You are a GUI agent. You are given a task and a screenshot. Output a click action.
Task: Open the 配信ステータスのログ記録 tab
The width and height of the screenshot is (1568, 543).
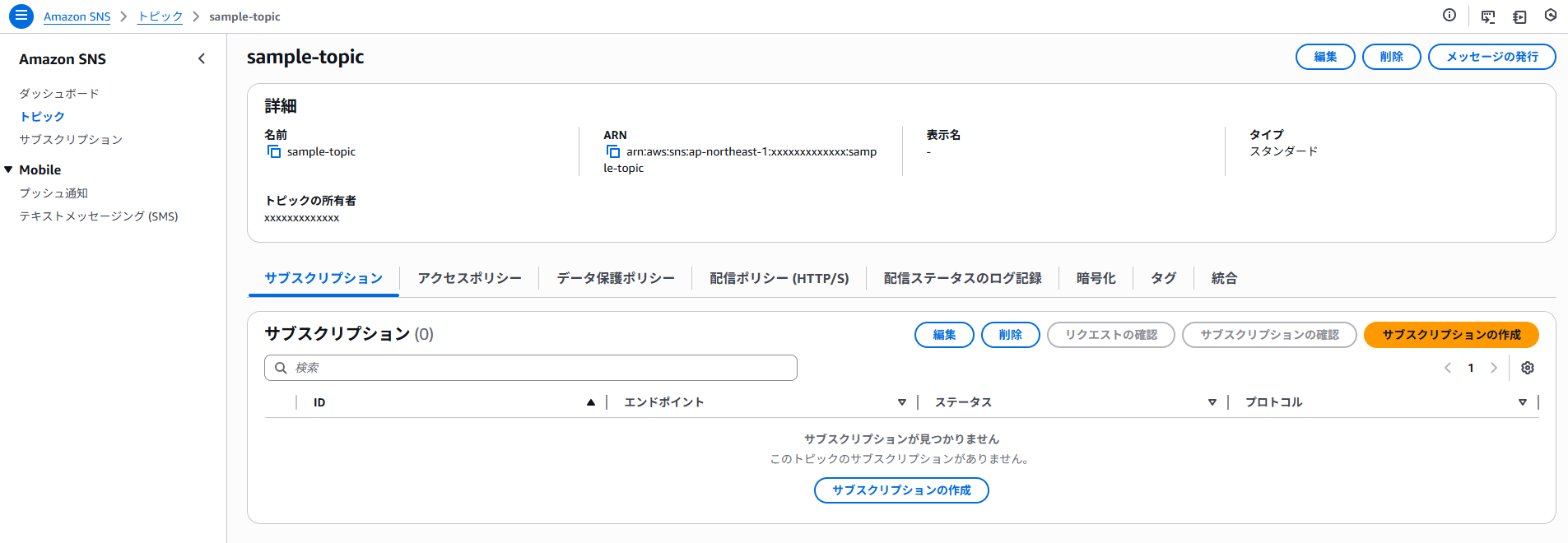coord(962,278)
